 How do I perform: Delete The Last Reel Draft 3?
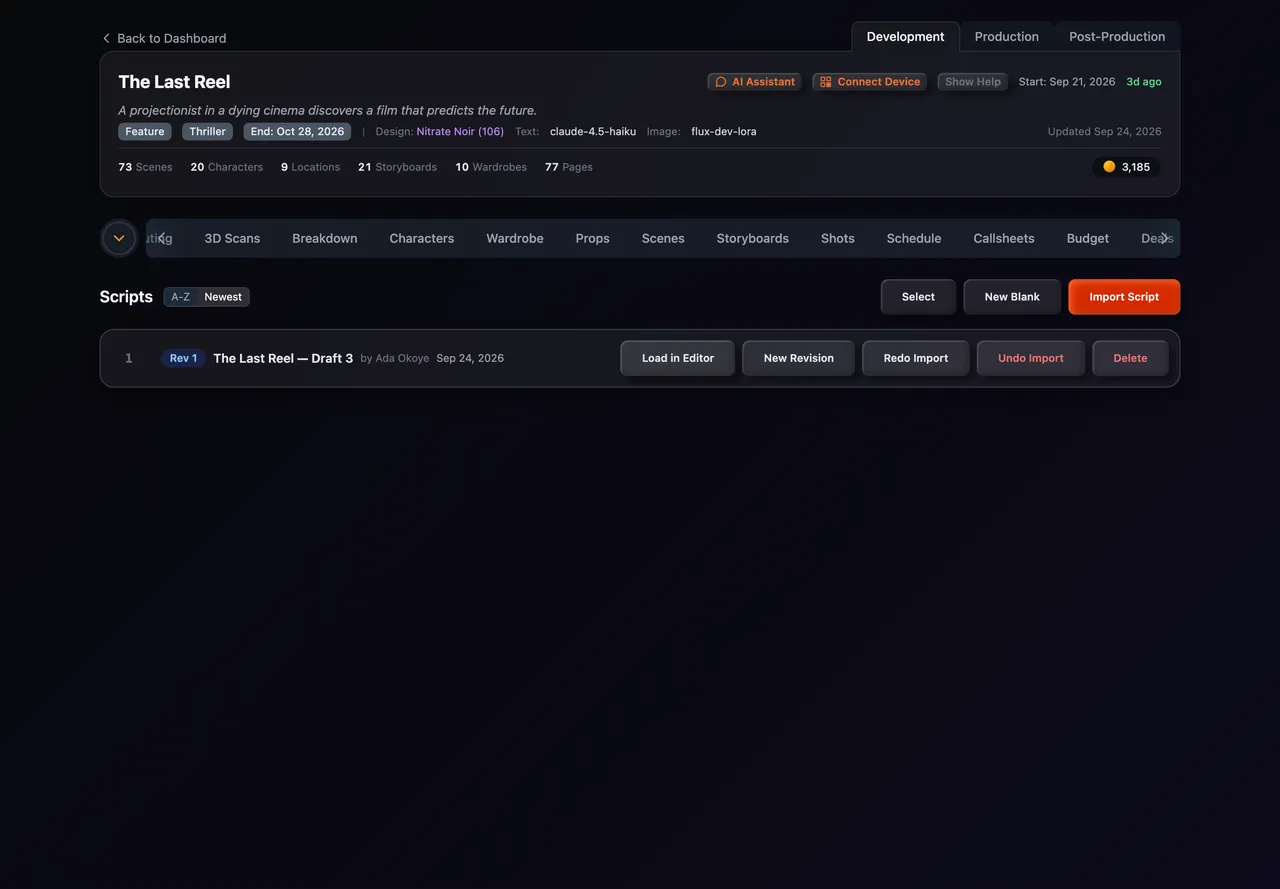(1130, 358)
